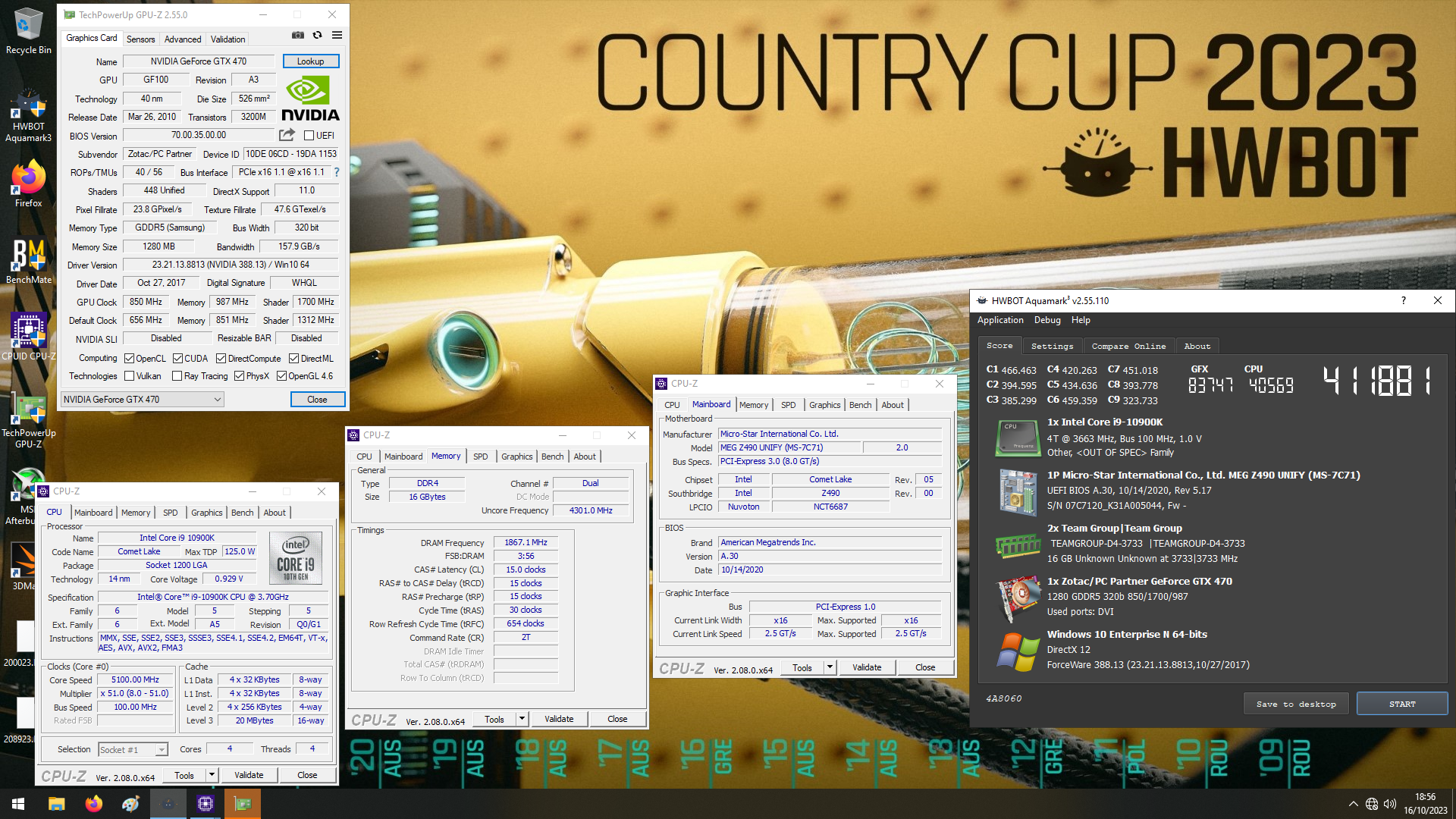Open the Recycle Bin desktop icon

click(29, 31)
